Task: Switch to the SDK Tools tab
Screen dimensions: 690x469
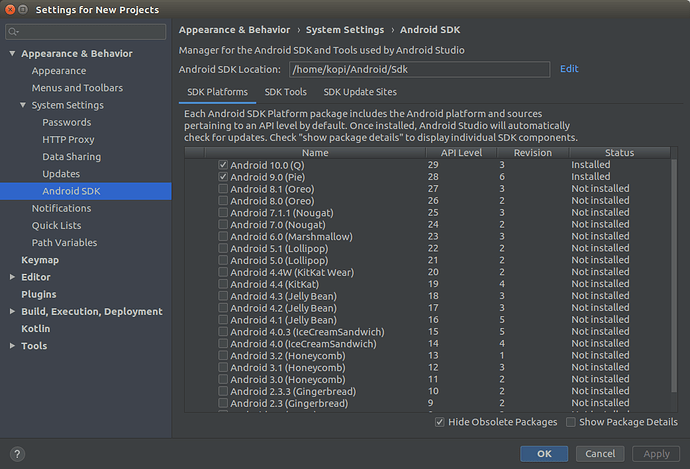Action: point(286,92)
